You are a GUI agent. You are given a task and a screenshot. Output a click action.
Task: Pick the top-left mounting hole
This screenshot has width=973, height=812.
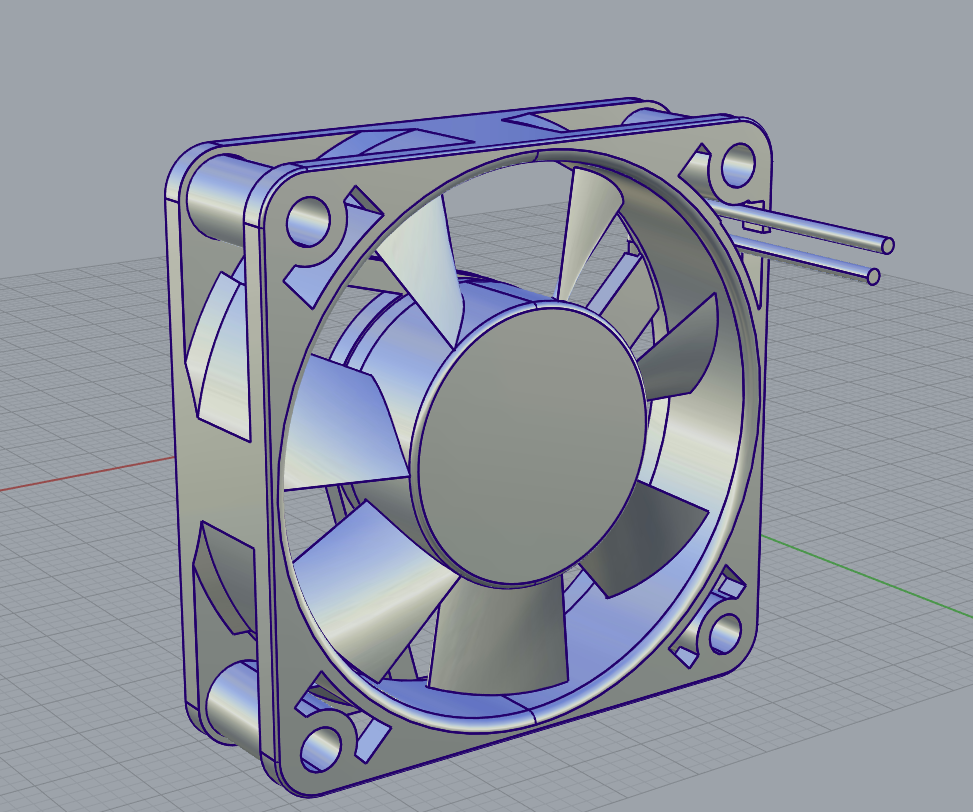coord(308,221)
